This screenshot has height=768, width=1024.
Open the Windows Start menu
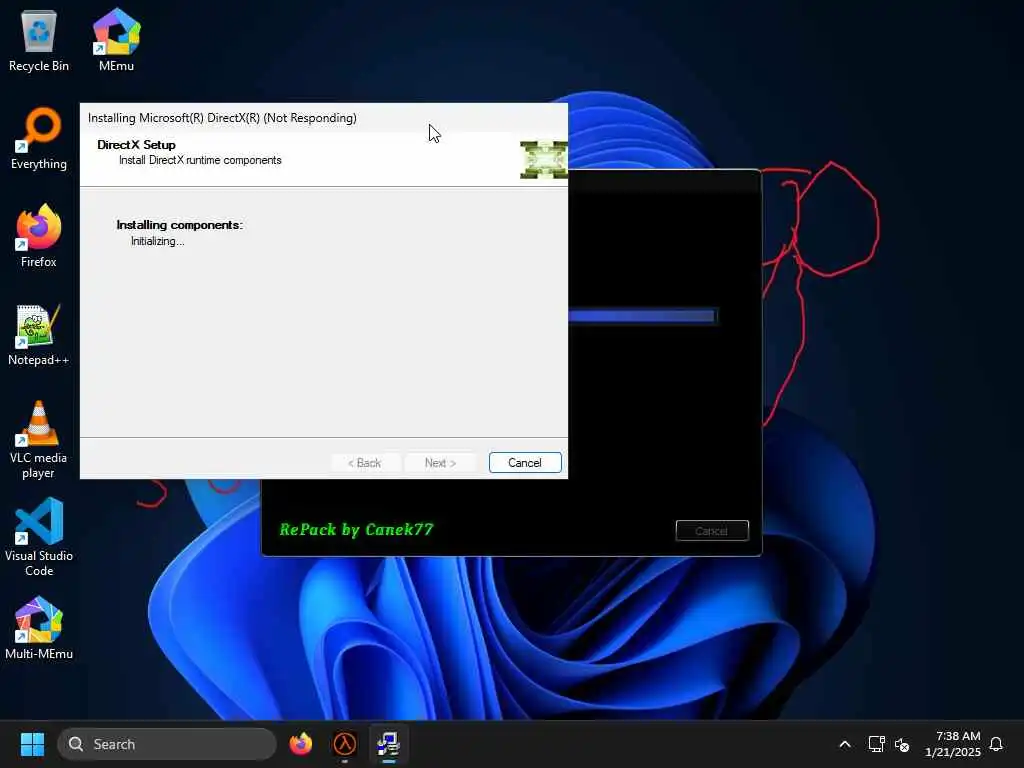click(x=32, y=744)
